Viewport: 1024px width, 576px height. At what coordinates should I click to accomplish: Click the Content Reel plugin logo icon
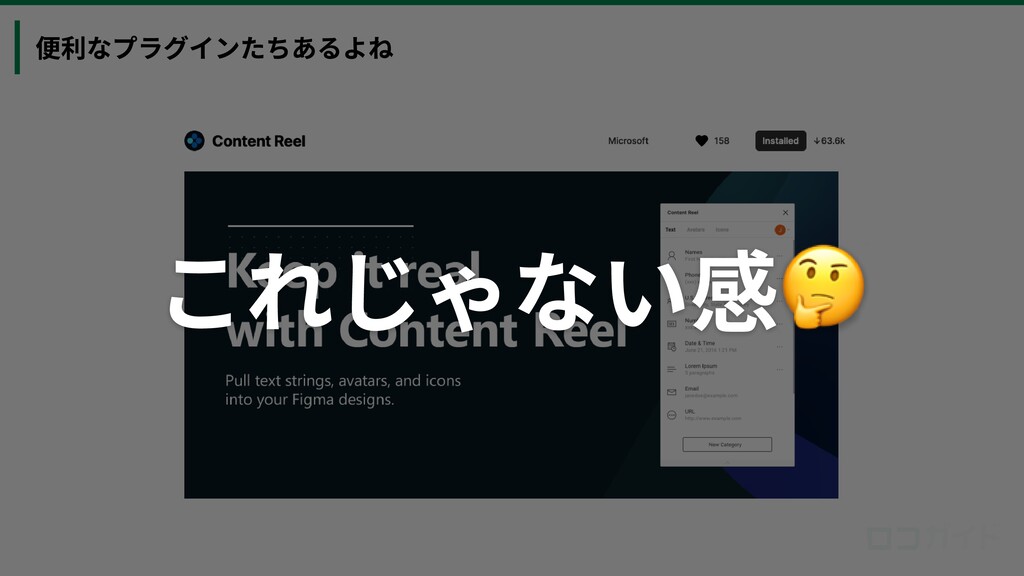[194, 141]
